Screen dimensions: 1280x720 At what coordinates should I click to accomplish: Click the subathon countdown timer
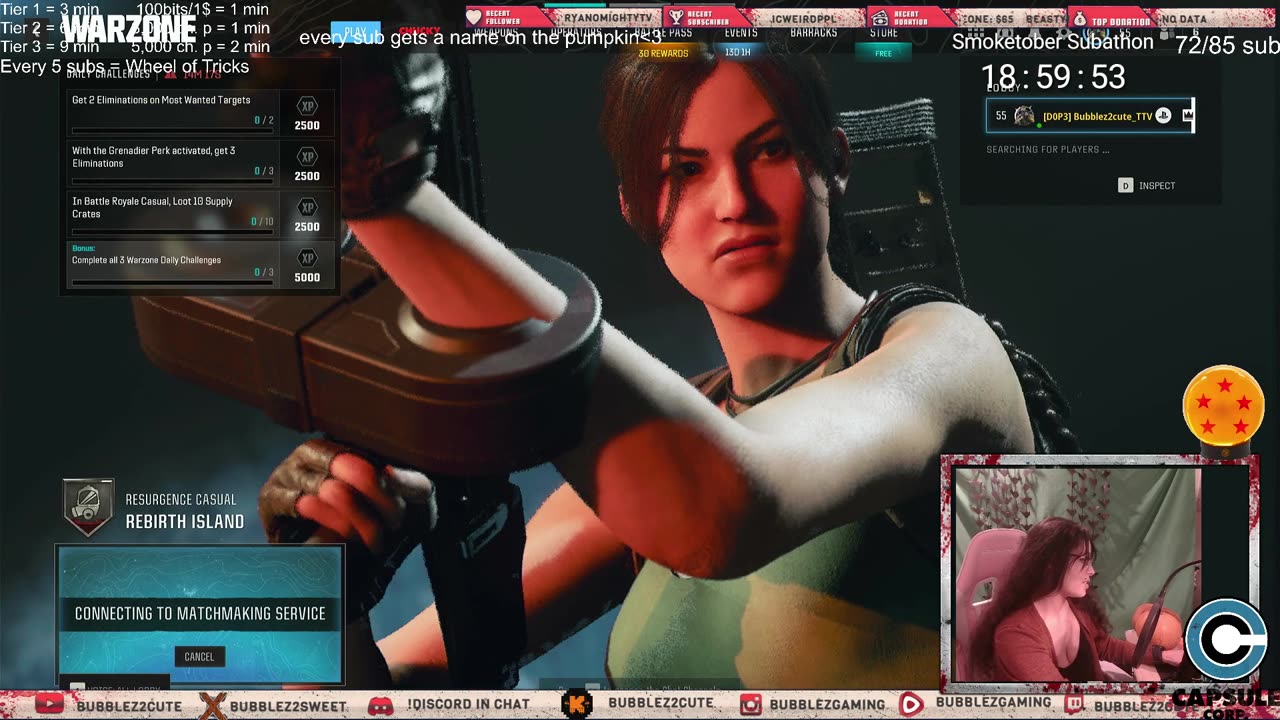pos(1053,77)
